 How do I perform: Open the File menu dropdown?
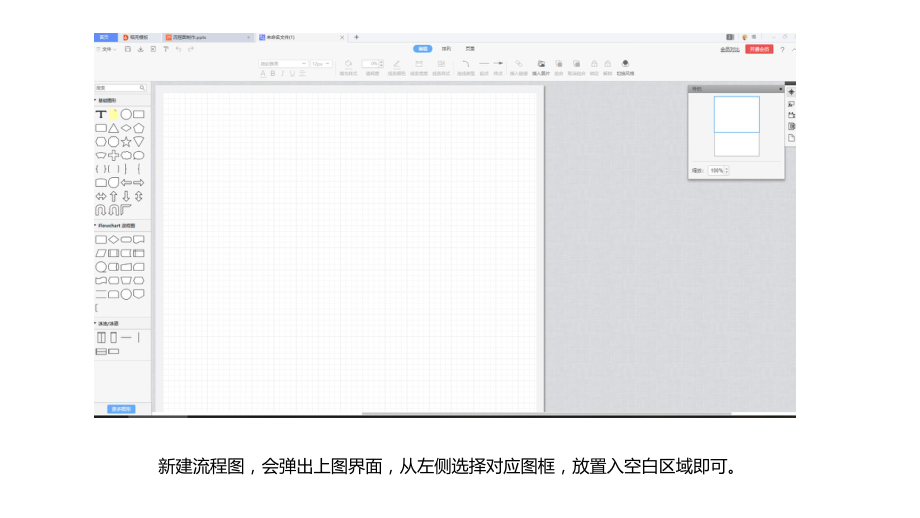tap(106, 49)
